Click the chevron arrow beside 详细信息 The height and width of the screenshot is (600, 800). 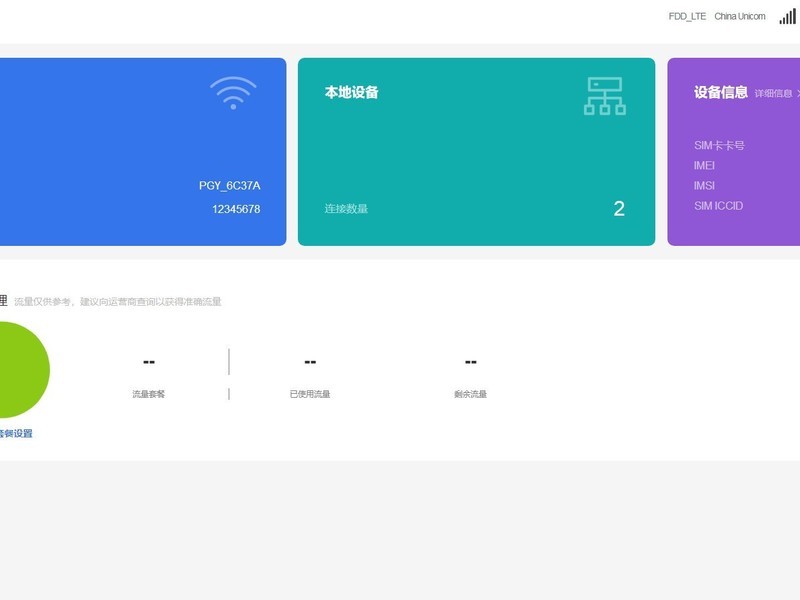798,93
